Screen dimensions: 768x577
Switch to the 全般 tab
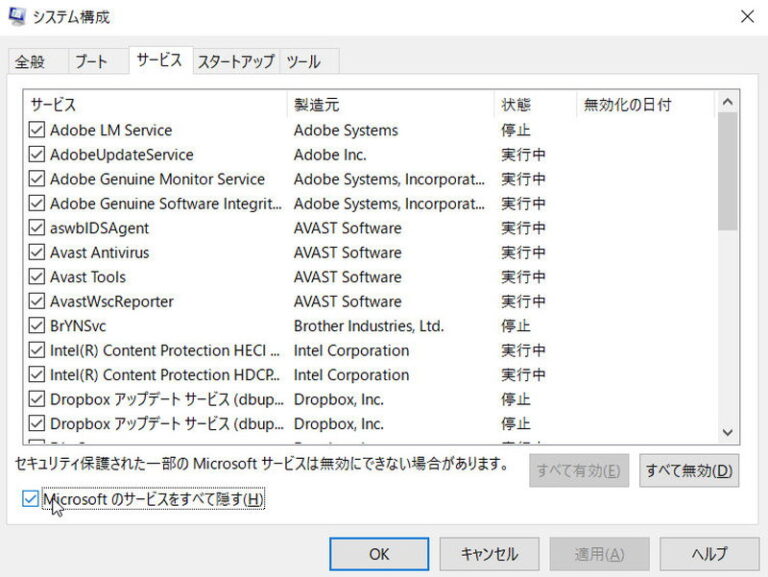tap(30, 61)
